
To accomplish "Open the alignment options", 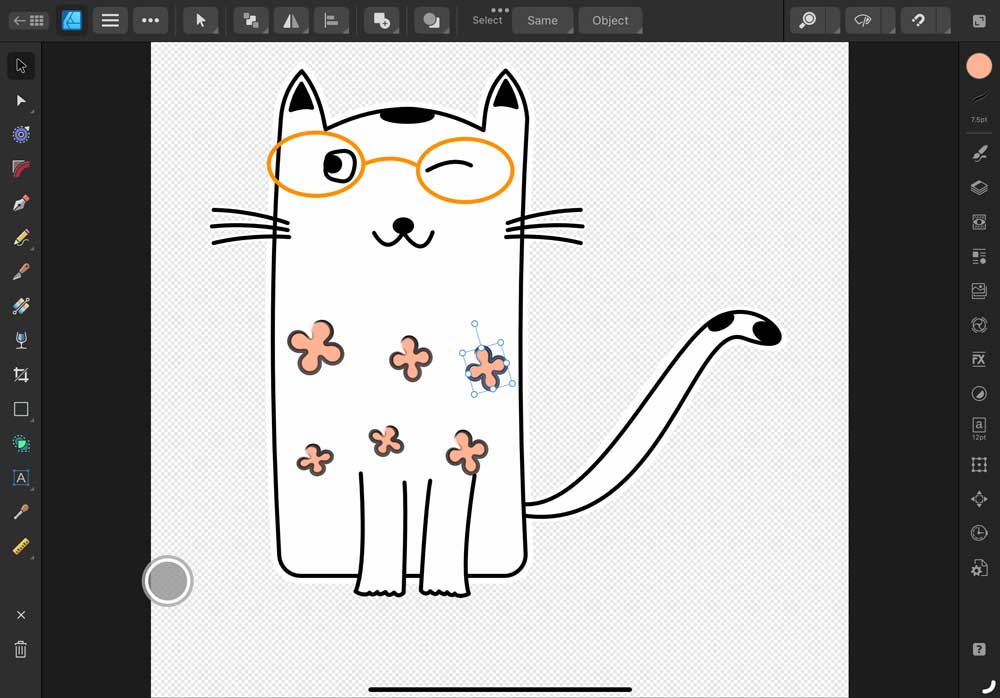I will point(332,20).
